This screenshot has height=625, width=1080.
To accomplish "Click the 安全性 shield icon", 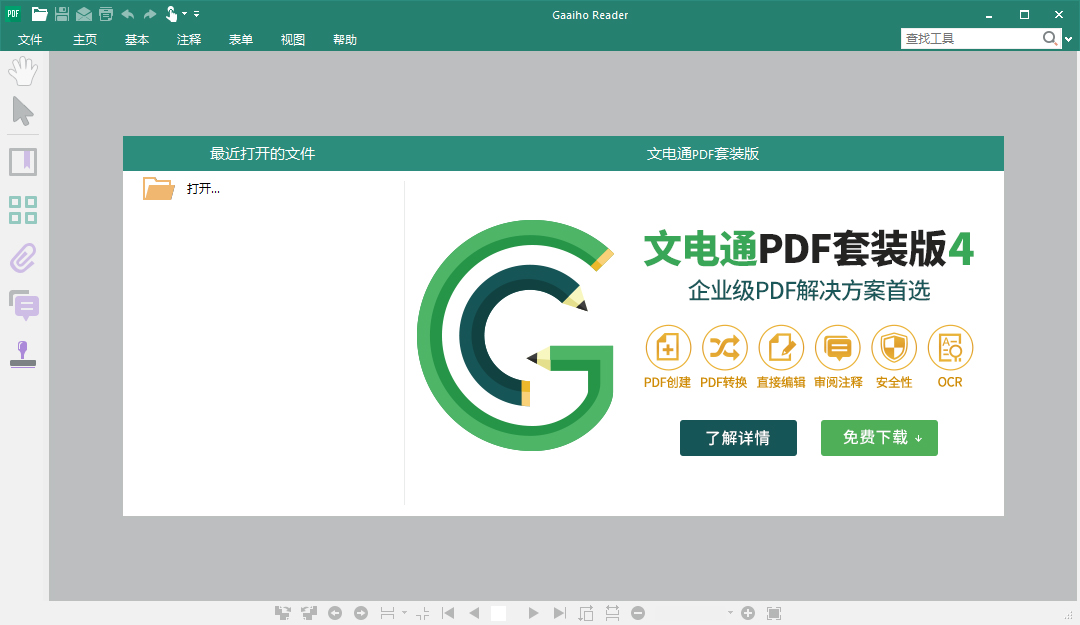I will point(894,348).
